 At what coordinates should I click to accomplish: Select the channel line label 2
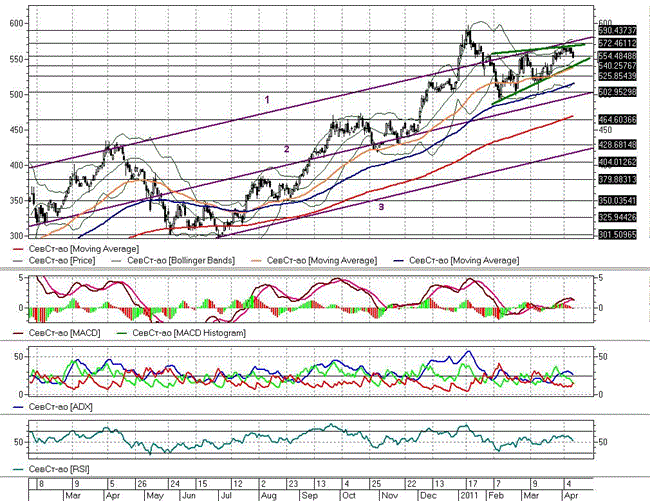point(286,149)
